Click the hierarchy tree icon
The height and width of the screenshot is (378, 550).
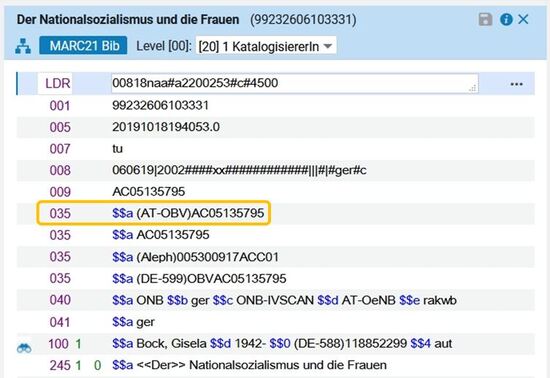23,46
